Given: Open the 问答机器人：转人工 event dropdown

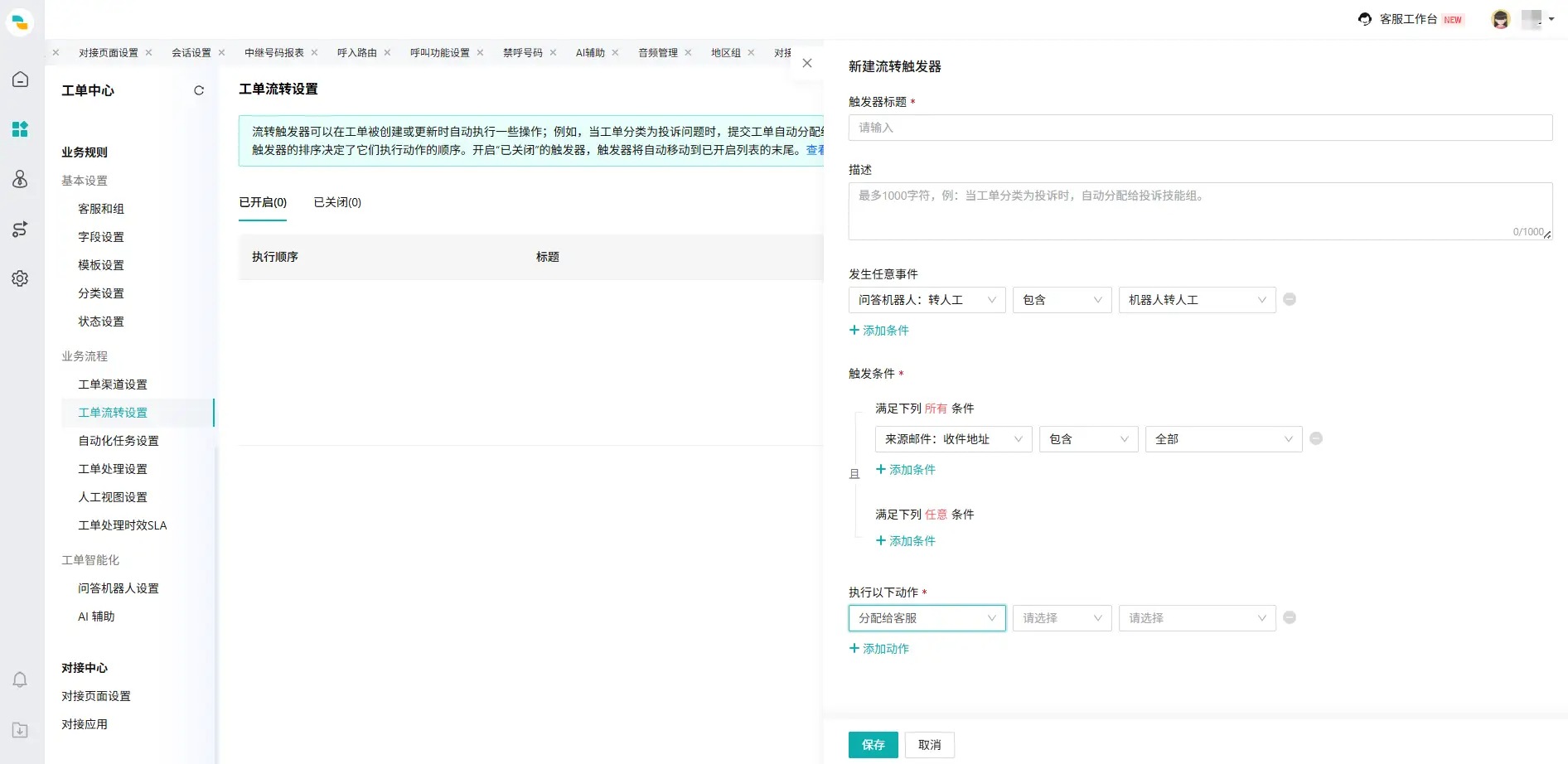Looking at the screenshot, I should 927,300.
